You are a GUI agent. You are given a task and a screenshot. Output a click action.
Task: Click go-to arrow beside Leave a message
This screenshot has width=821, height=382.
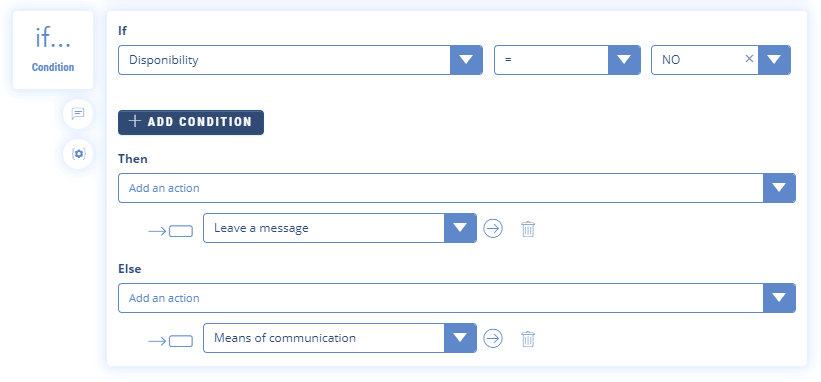(x=493, y=229)
